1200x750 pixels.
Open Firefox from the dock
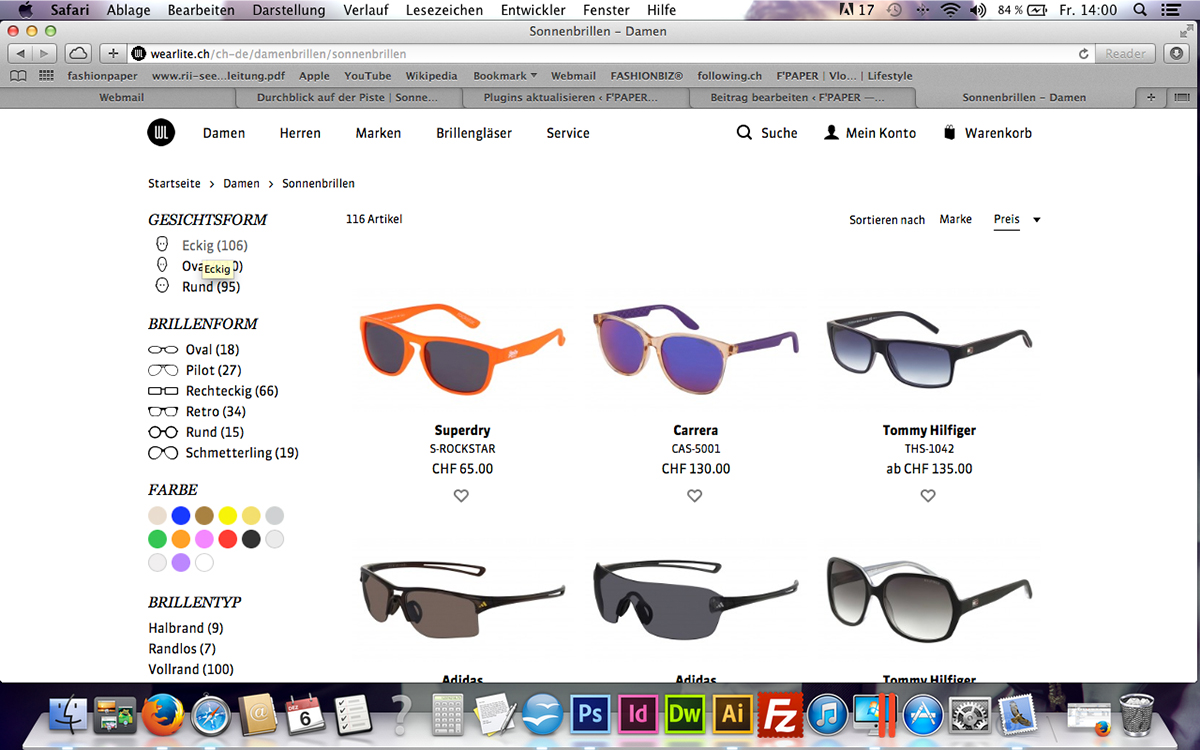click(164, 714)
